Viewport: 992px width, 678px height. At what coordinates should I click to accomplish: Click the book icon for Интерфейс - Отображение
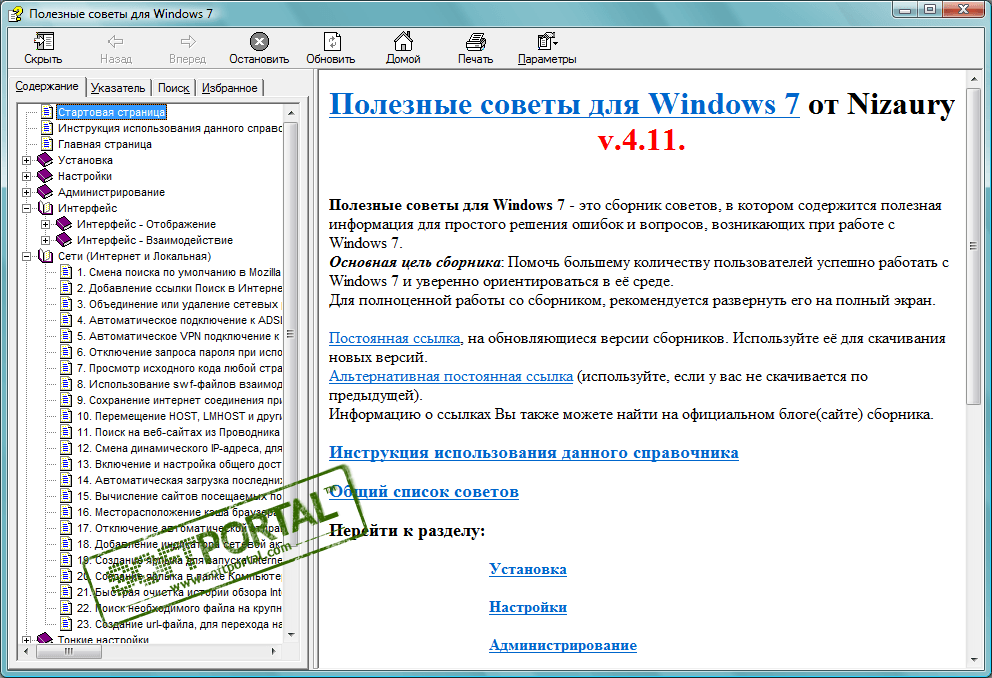pos(64,224)
